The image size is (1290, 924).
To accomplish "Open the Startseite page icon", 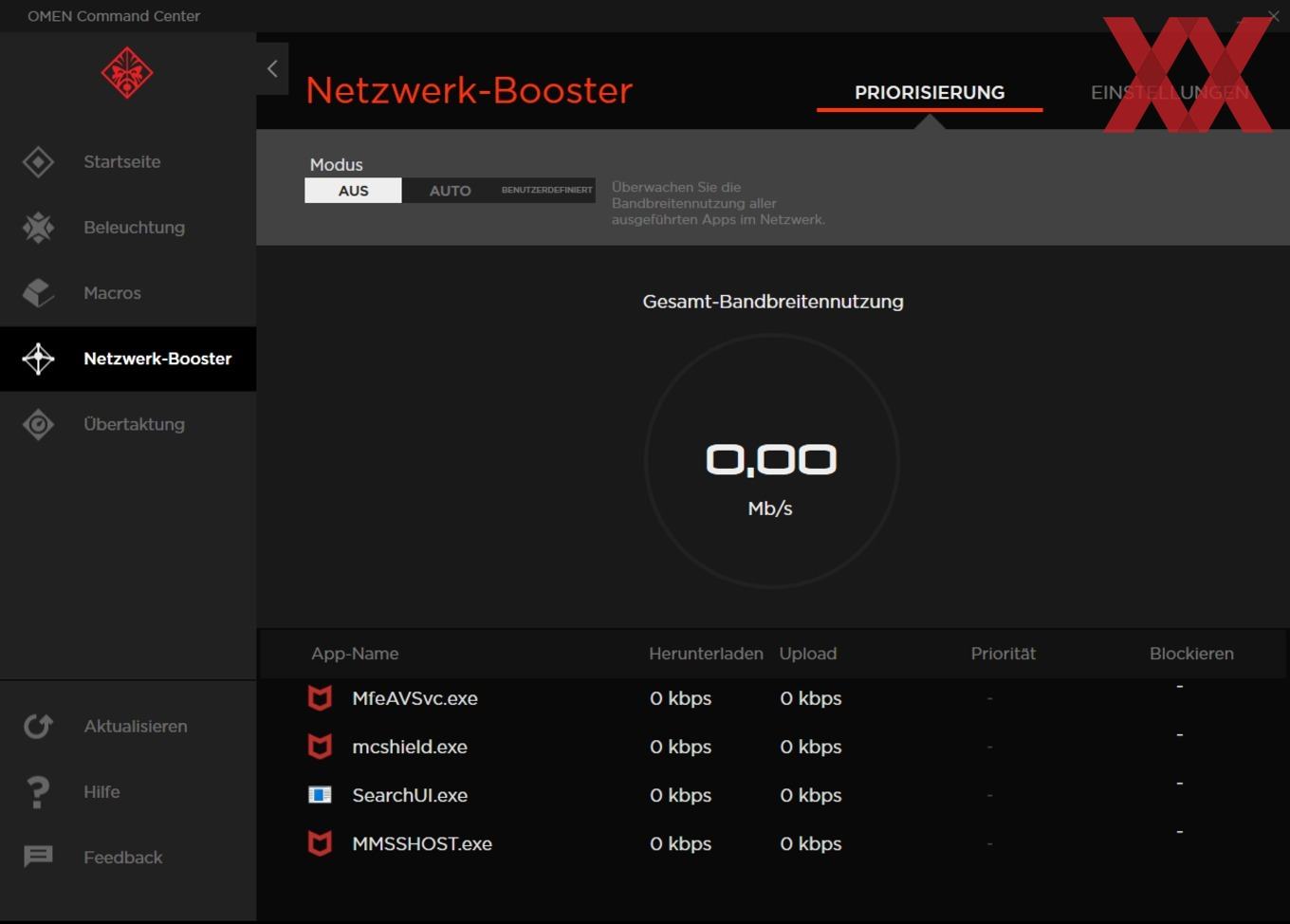I will 38,162.
